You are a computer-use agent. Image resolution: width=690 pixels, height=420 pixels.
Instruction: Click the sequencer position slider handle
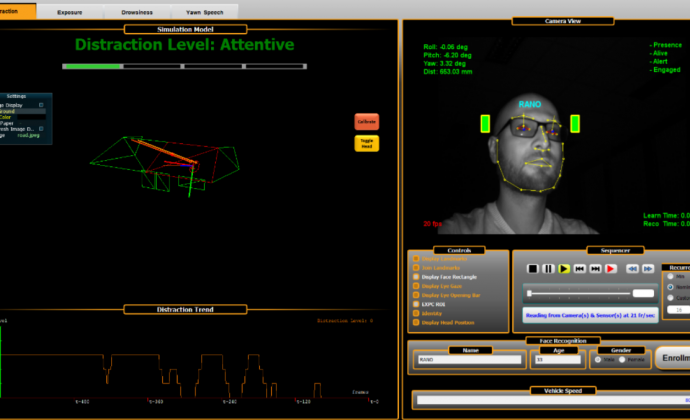point(529,293)
